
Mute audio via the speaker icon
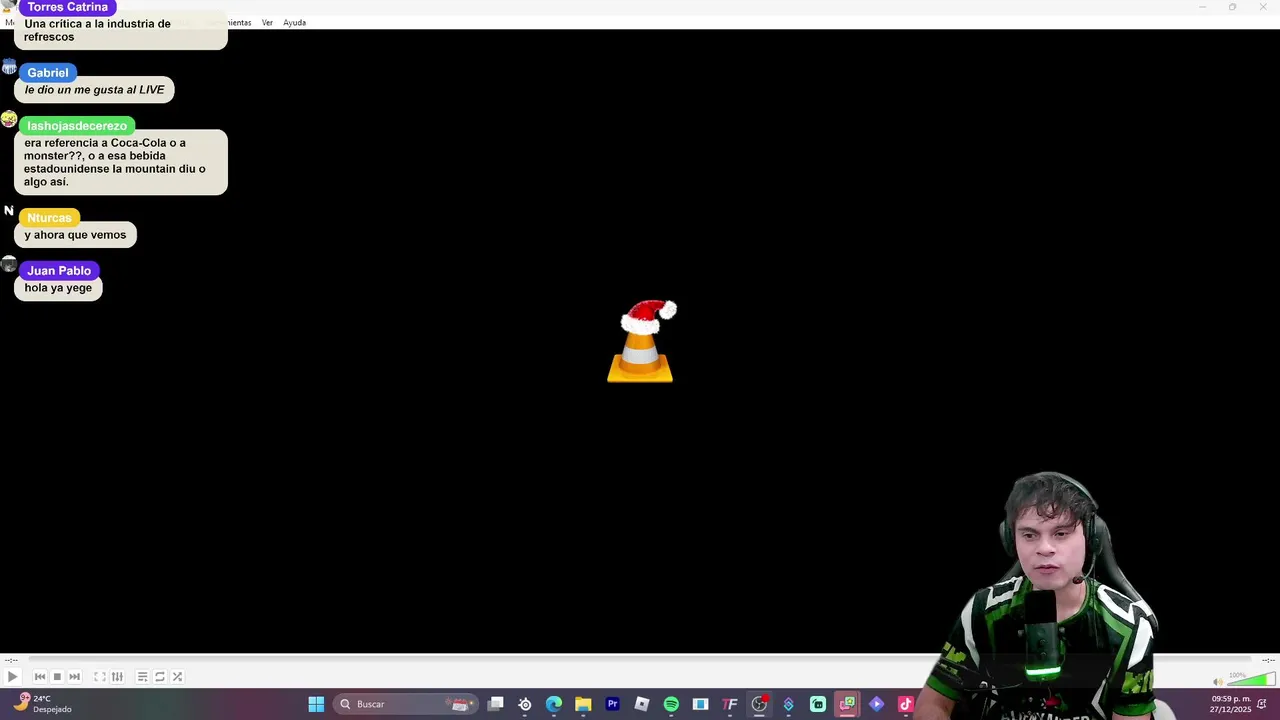point(1217,682)
